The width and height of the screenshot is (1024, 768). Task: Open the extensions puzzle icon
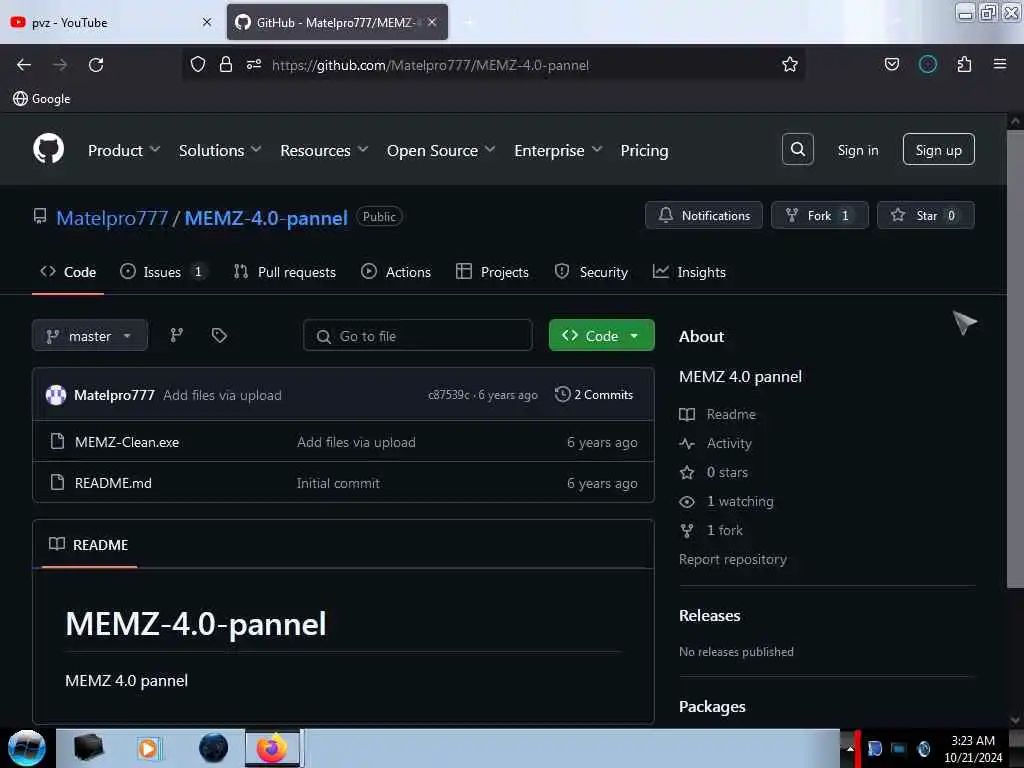tap(964, 64)
